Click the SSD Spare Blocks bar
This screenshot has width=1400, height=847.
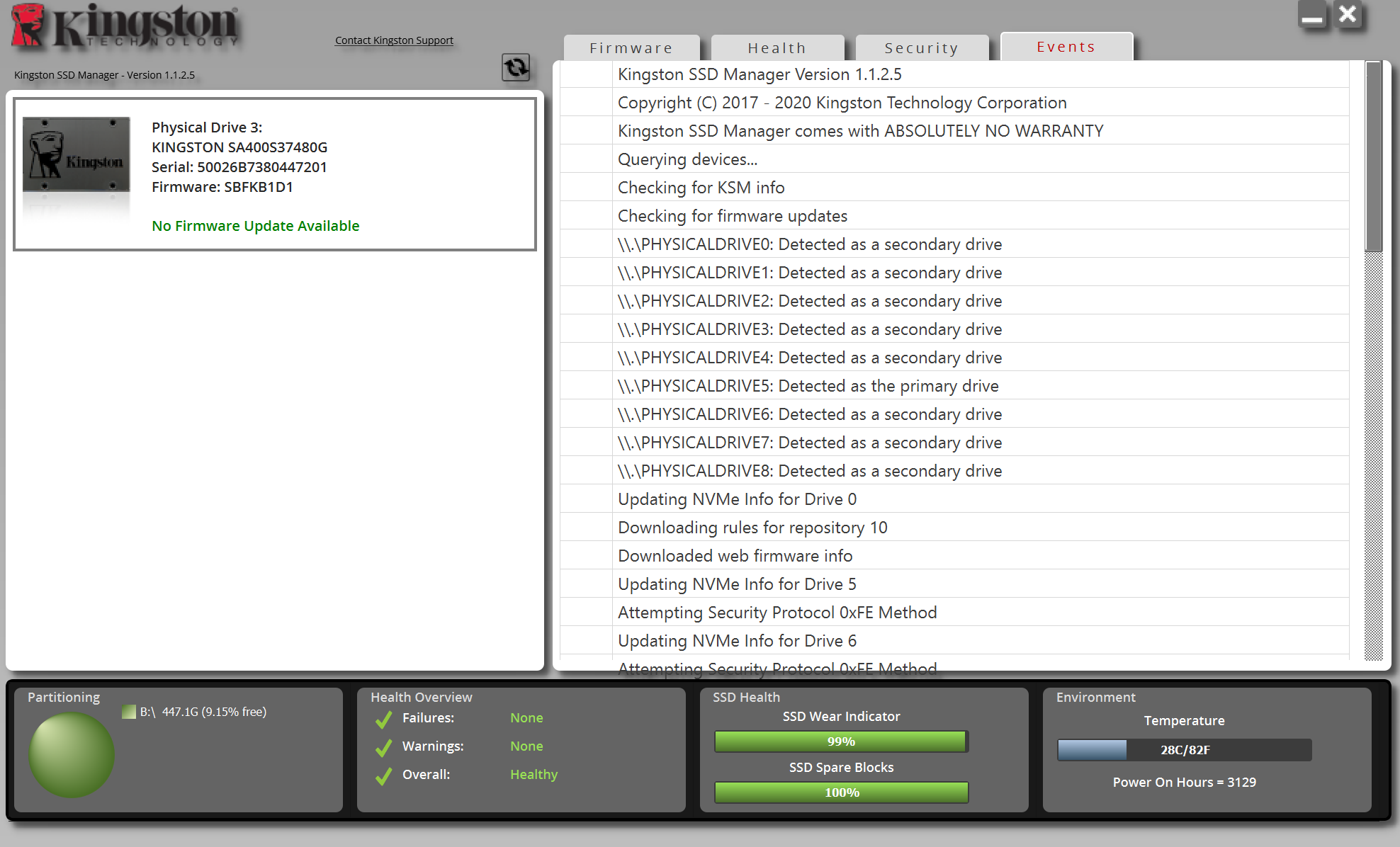pos(841,792)
